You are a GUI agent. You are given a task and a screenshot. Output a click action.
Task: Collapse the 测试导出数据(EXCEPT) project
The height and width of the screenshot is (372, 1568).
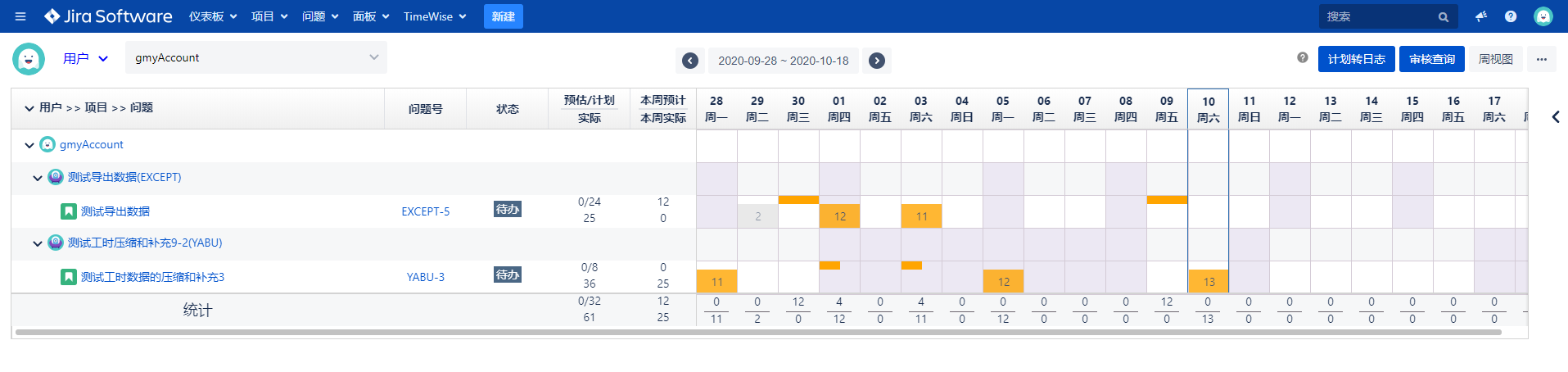38,178
